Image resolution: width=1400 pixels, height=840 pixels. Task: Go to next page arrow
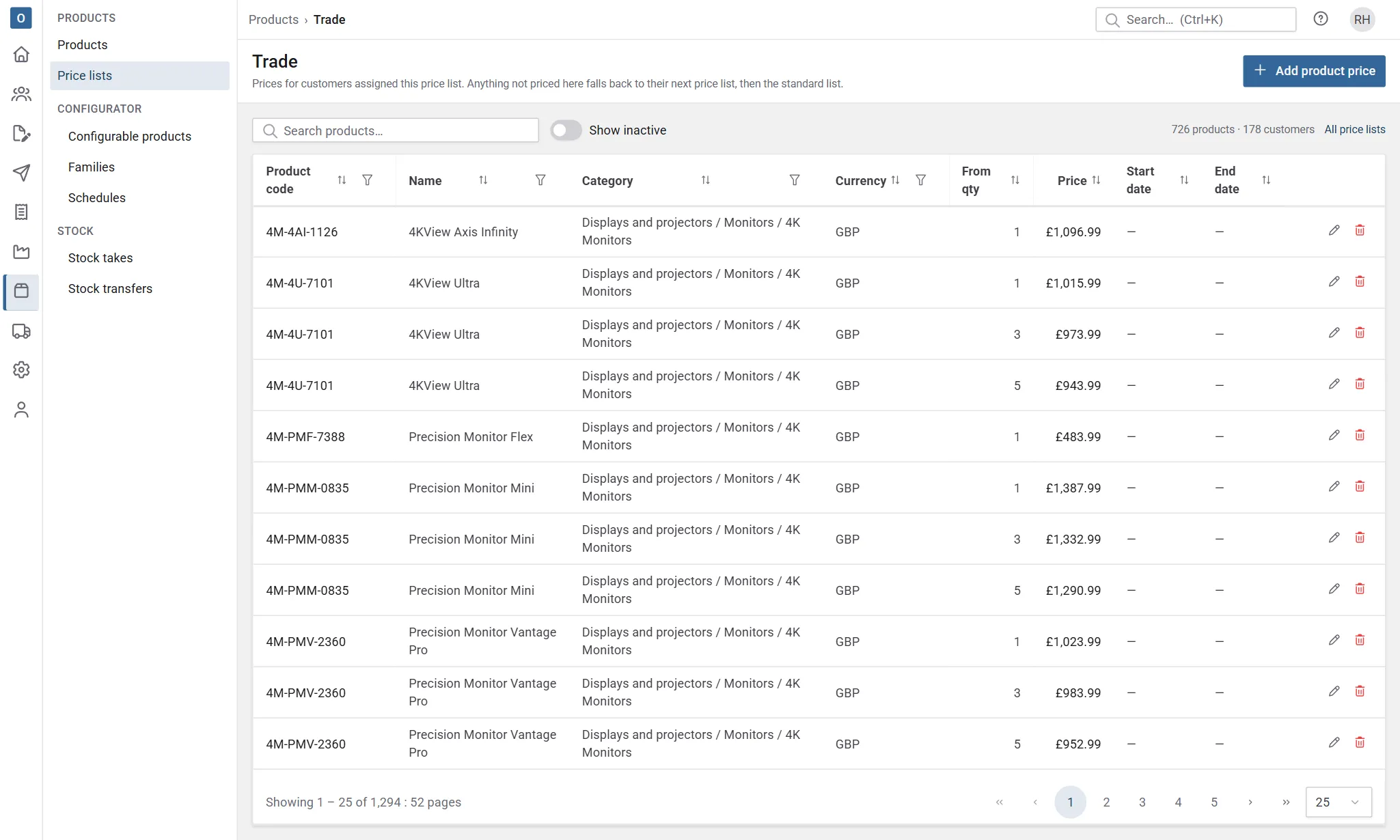pyautogui.click(x=1250, y=802)
